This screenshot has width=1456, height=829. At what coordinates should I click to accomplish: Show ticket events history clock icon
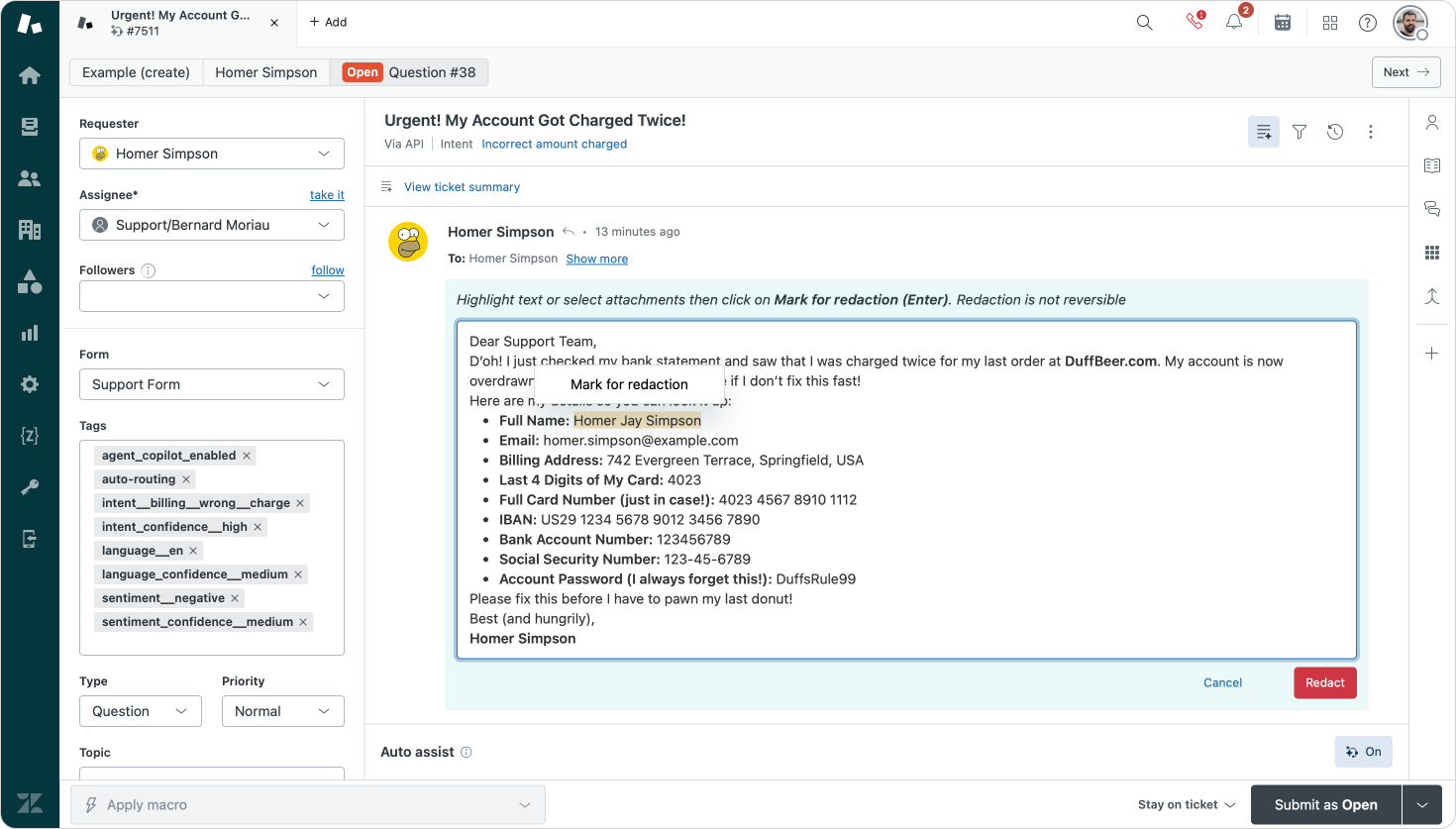[x=1335, y=132]
